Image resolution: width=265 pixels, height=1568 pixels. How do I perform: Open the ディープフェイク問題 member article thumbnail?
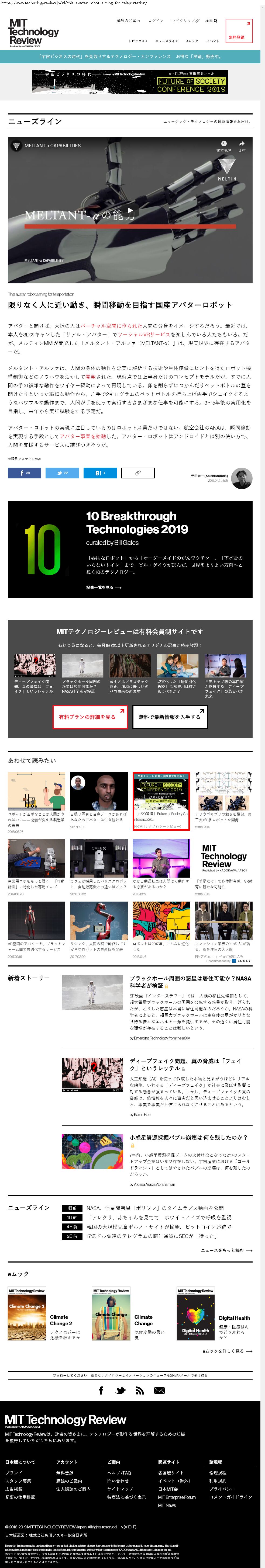[35, 666]
